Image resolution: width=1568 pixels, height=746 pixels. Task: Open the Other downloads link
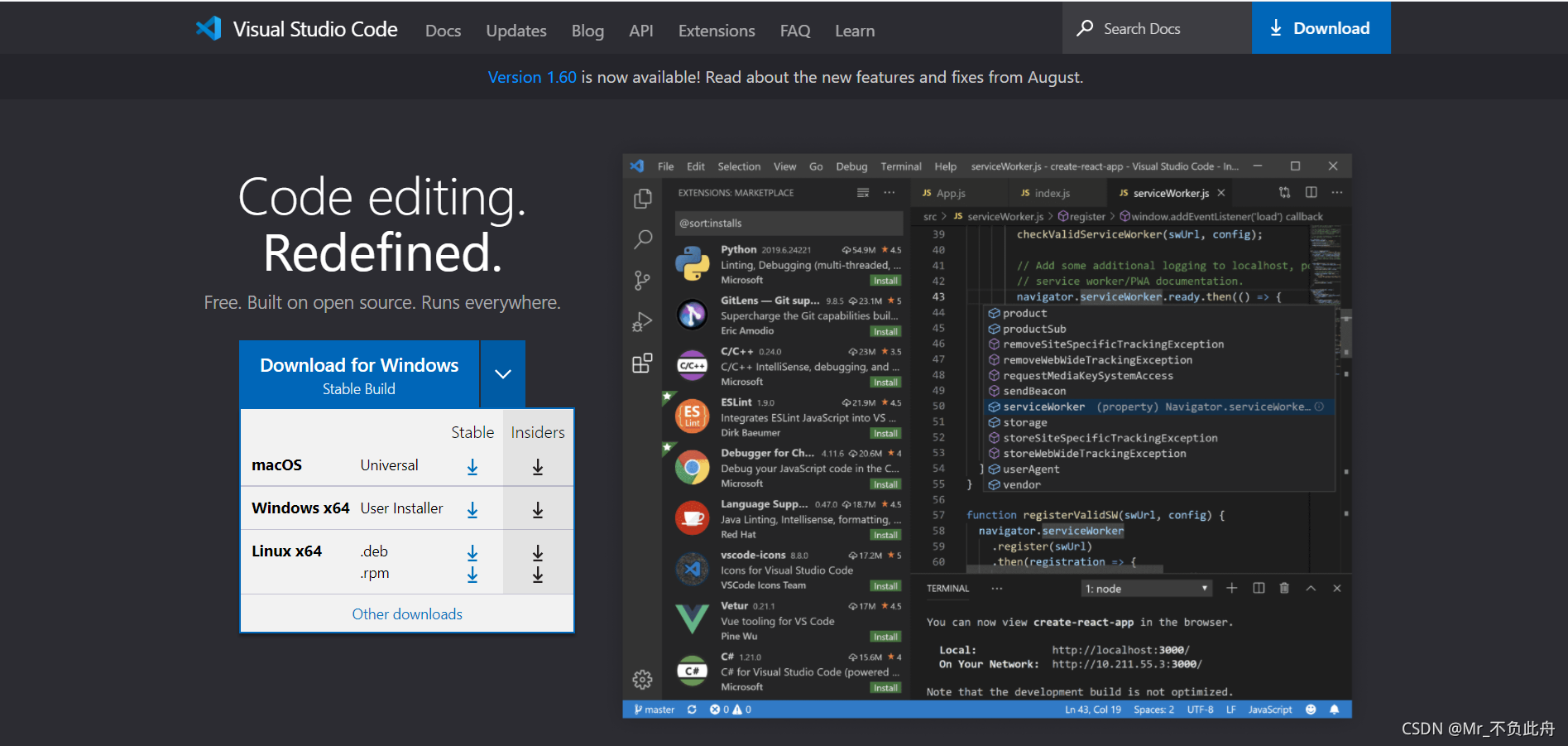tap(407, 614)
